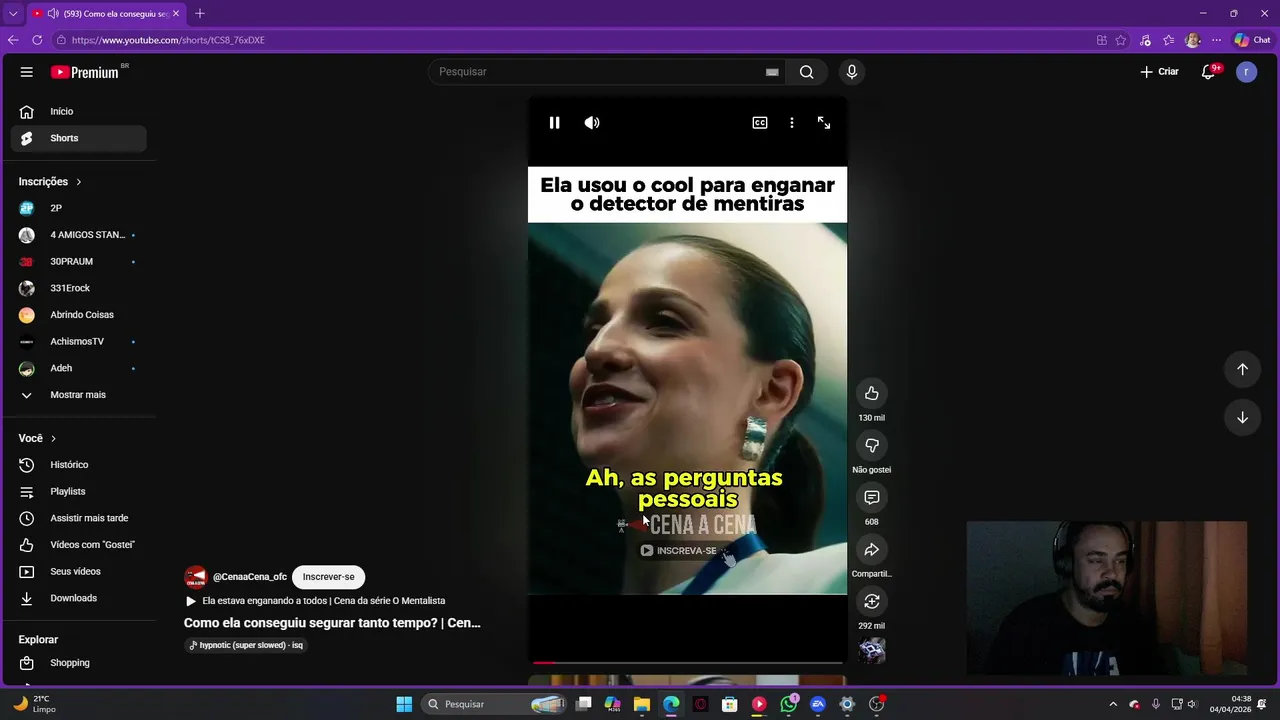The image size is (1280, 720).
Task: Open the hypnotic (super slowed) sound chip
Action: pyautogui.click(x=246, y=645)
